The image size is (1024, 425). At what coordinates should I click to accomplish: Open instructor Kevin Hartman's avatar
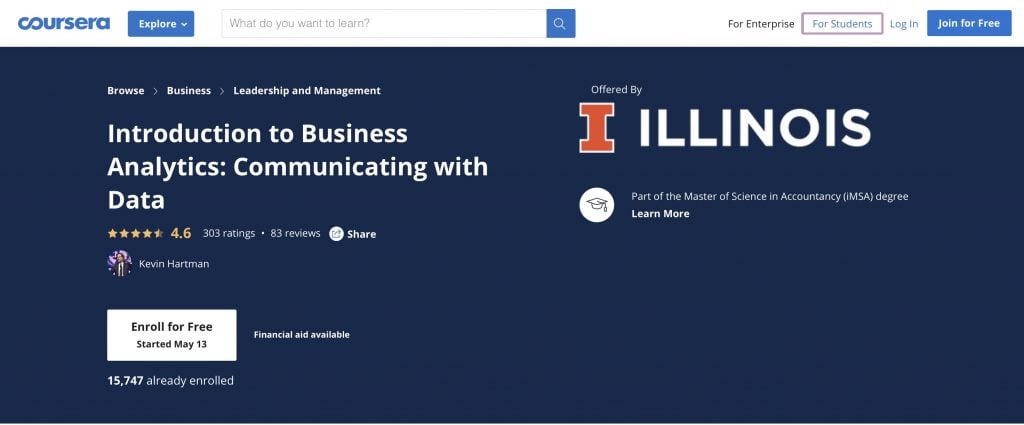tap(120, 264)
